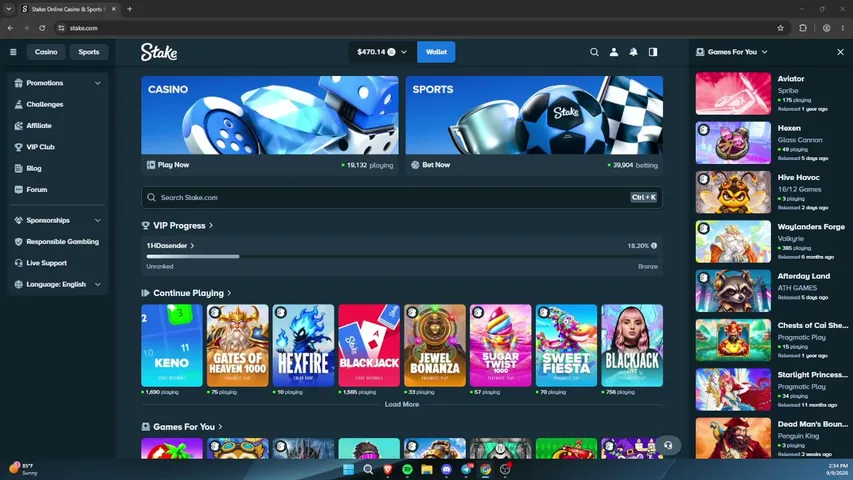Click the Wallet button
This screenshot has height=480, width=853.
click(436, 52)
